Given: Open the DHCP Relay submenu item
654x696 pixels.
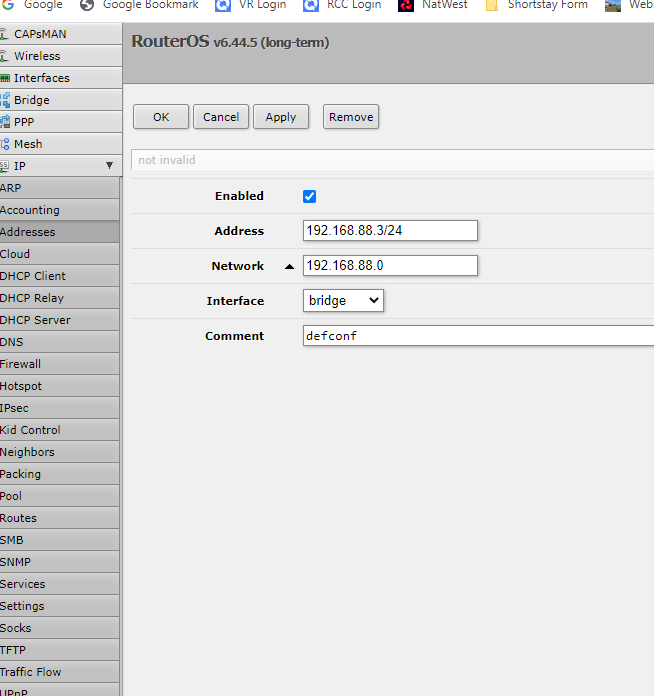Looking at the screenshot, I should [x=59, y=298].
